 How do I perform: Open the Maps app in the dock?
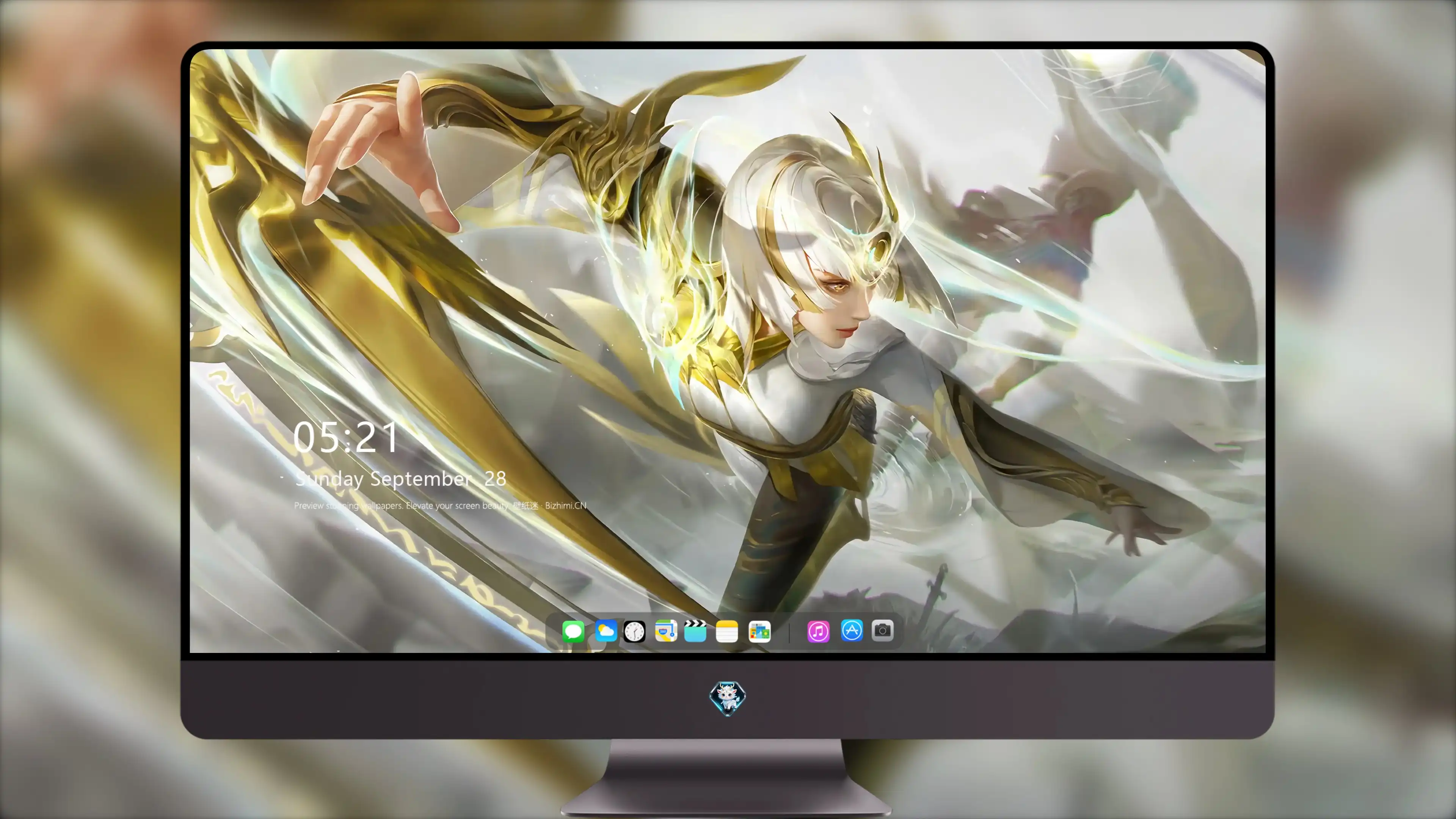666,631
